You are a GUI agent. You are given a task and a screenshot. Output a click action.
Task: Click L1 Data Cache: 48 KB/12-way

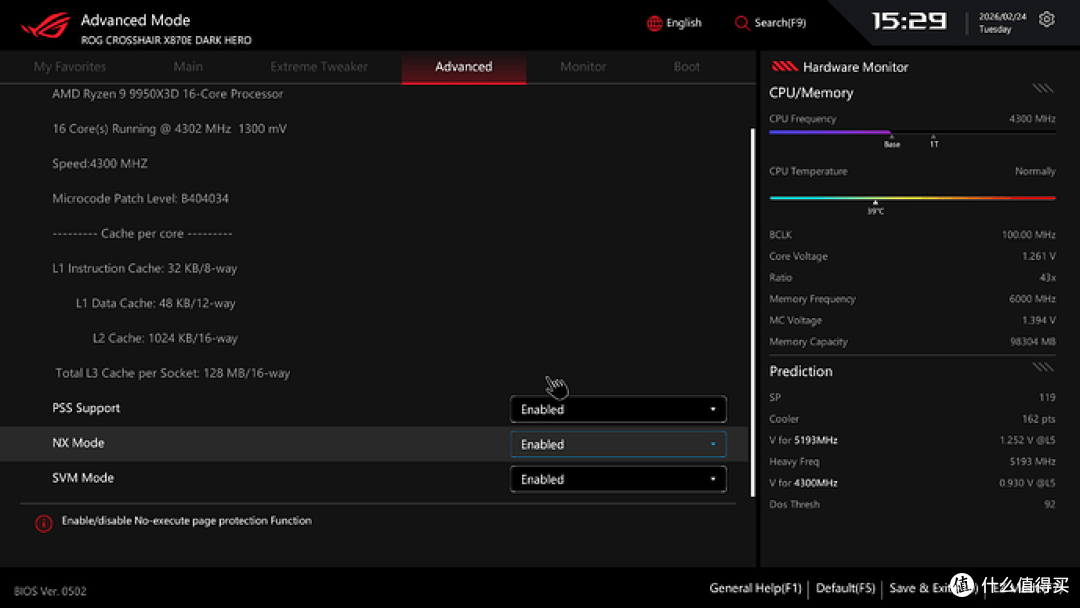coord(156,303)
